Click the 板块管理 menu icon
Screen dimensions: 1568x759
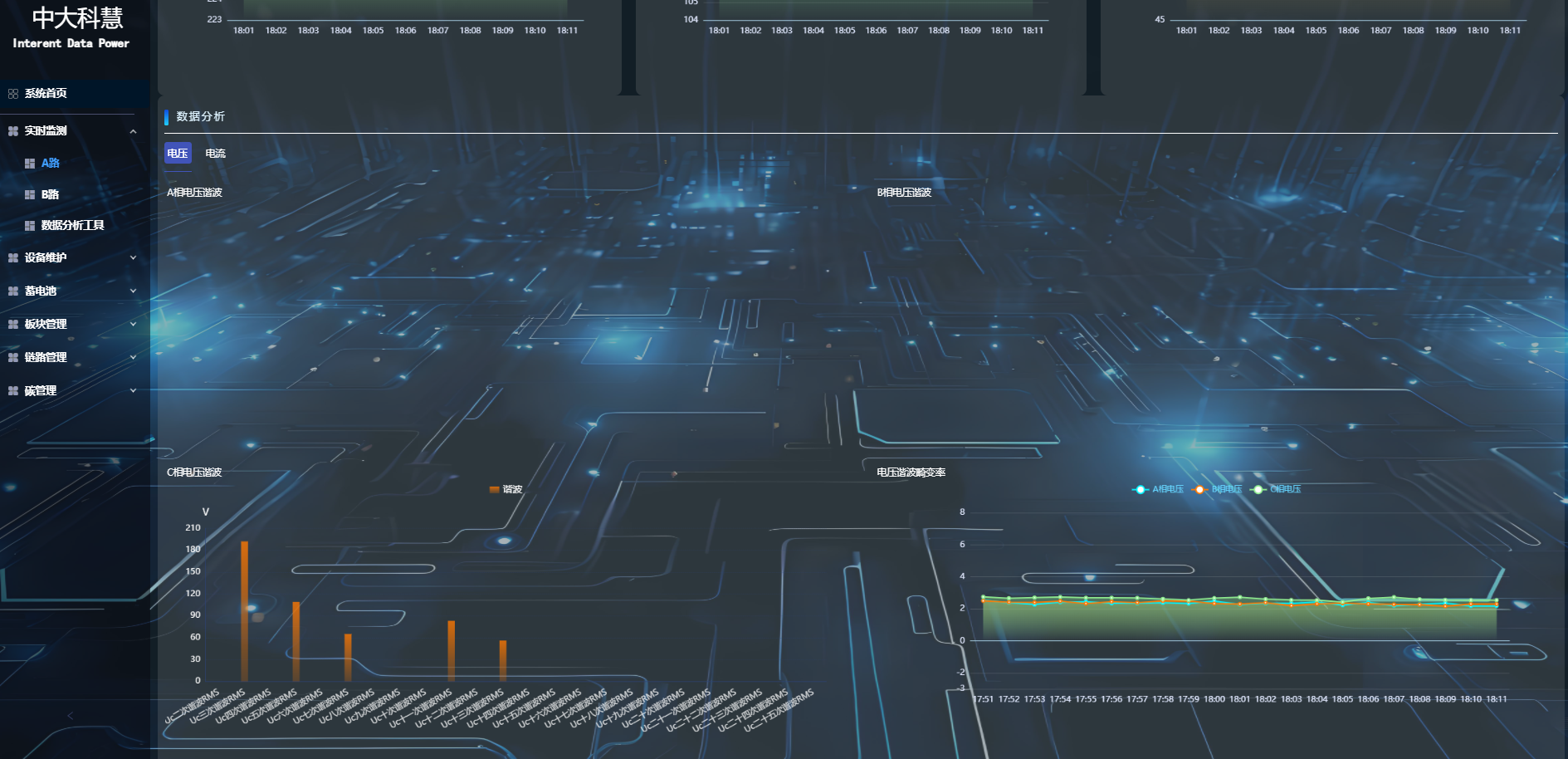click(13, 325)
